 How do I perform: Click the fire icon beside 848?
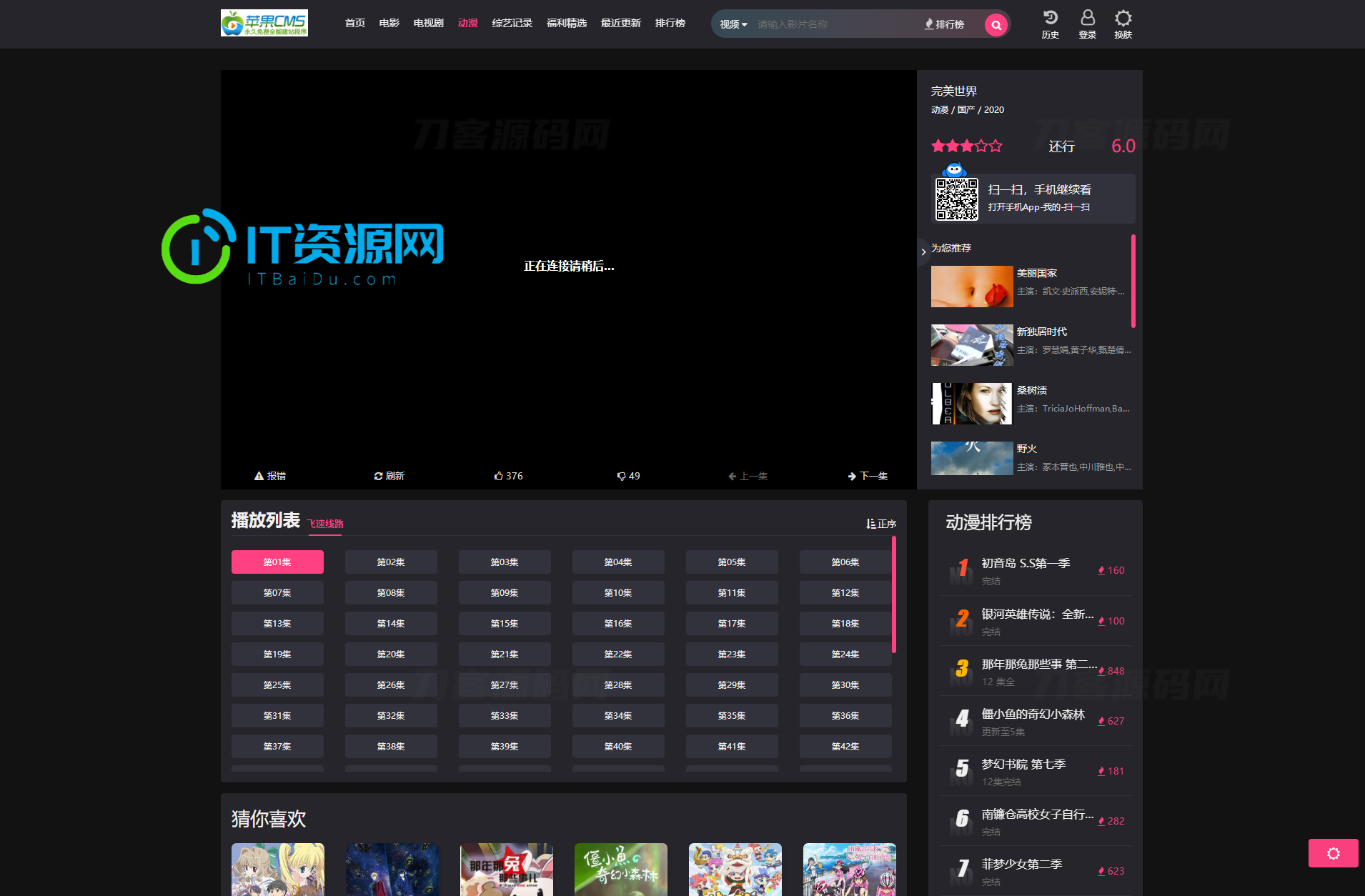1101,671
